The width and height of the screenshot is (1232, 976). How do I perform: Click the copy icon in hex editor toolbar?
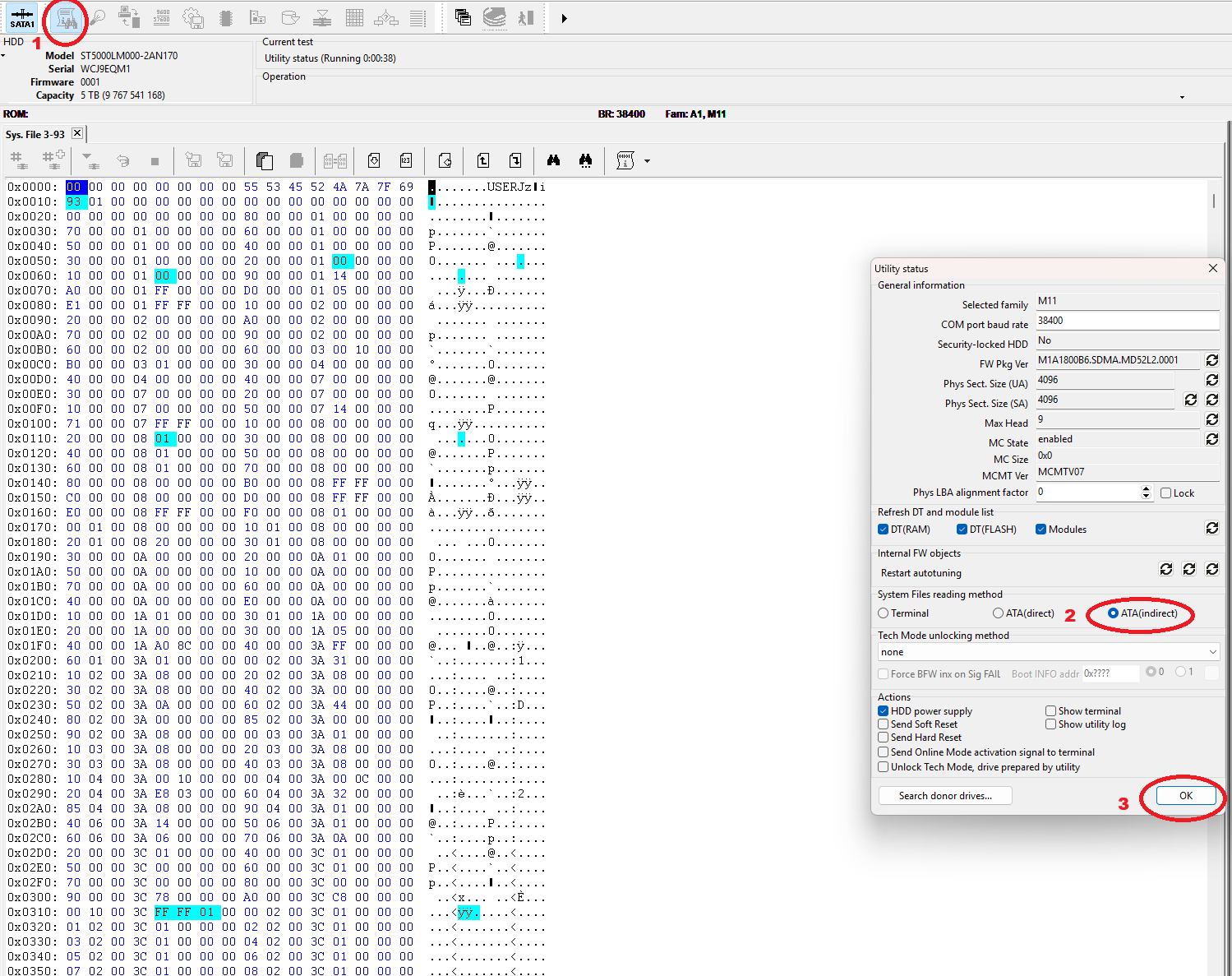click(265, 160)
